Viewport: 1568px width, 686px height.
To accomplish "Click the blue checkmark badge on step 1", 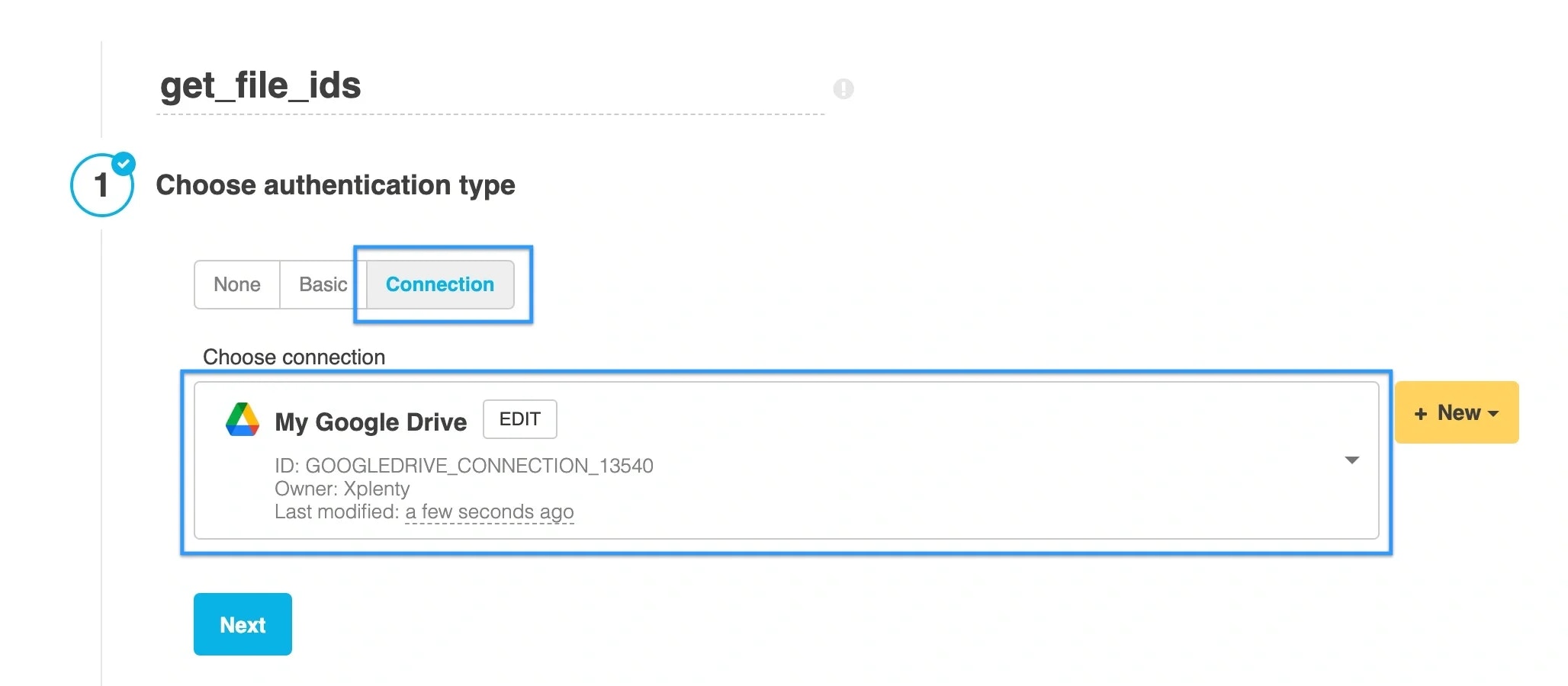I will [x=124, y=162].
